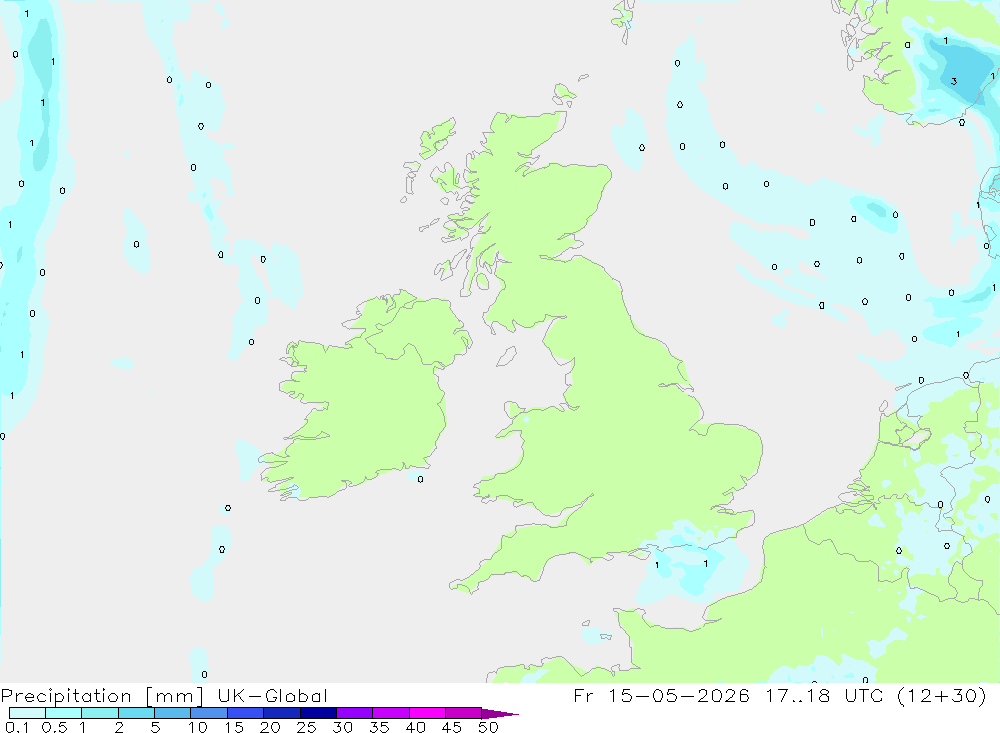1000x733 pixels.
Task: Click the 1–2 mm legend color swatch
Action: click(100, 713)
